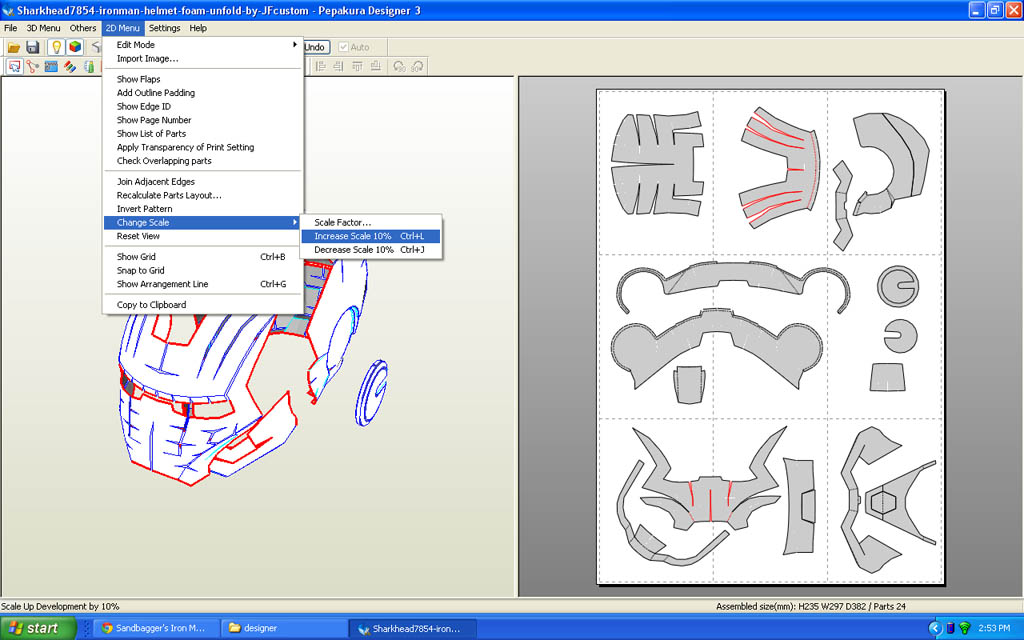Click the green-and-blue cylinder toolbar icon
This screenshot has width=1024, height=640.
[89, 67]
